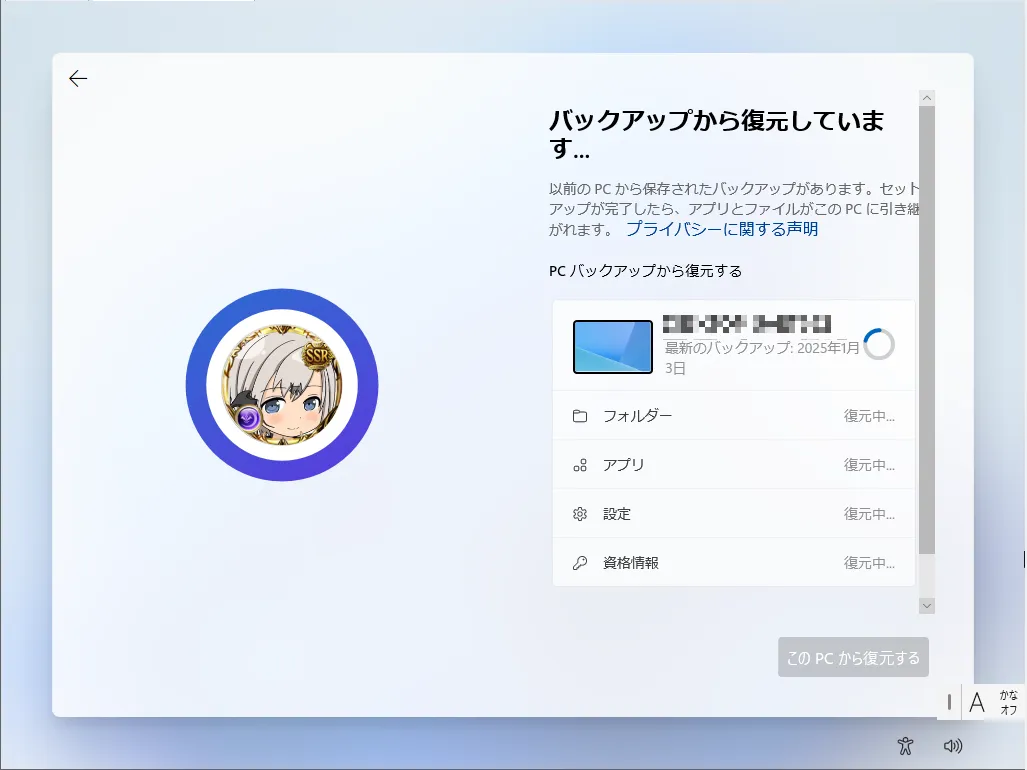This screenshot has width=1027, height=770.
Task: Click the IME toolbar grip handle
Action: [949, 703]
